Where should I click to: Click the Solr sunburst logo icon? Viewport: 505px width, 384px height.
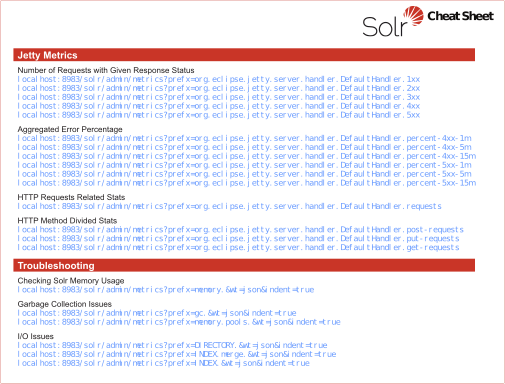(413, 16)
